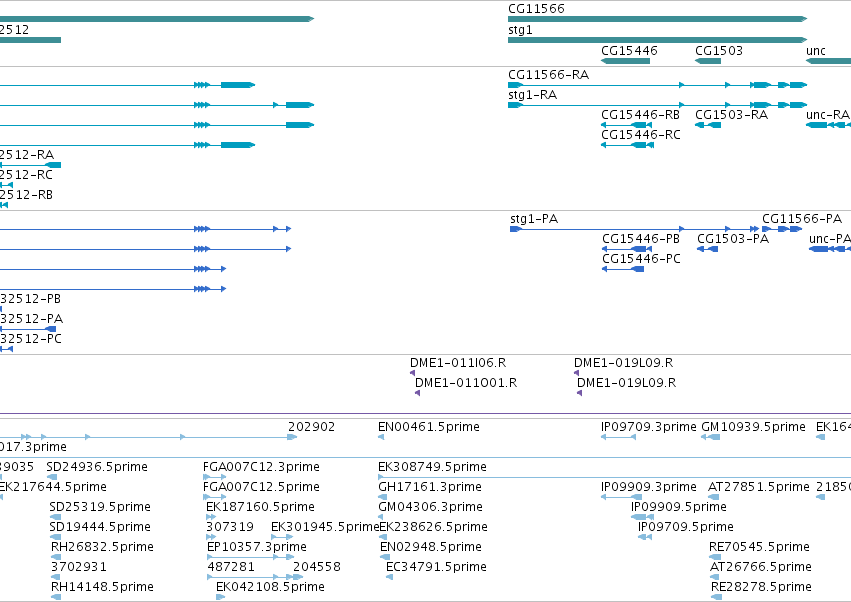Select CG11566-RA transcript label
Screen dimensions: 851x602
coord(548,74)
